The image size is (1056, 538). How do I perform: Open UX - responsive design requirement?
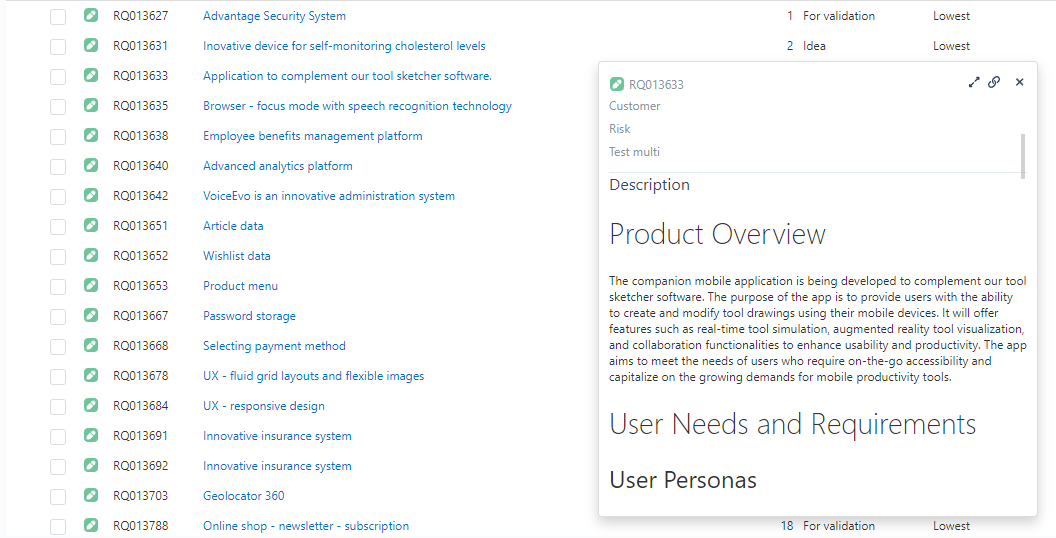click(x=263, y=406)
